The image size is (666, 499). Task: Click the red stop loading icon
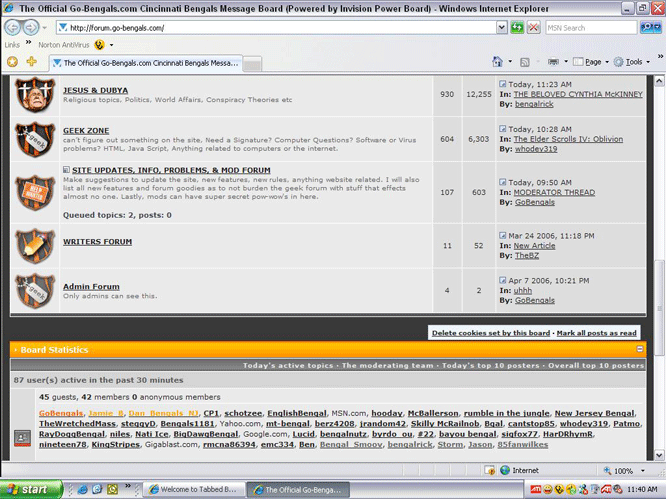[534, 28]
